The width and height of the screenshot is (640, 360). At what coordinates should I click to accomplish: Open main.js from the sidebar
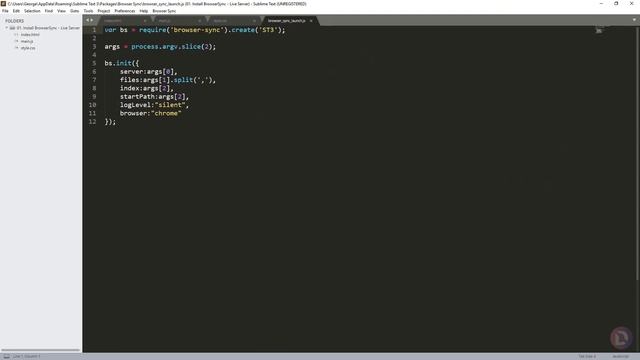tap(27, 41)
